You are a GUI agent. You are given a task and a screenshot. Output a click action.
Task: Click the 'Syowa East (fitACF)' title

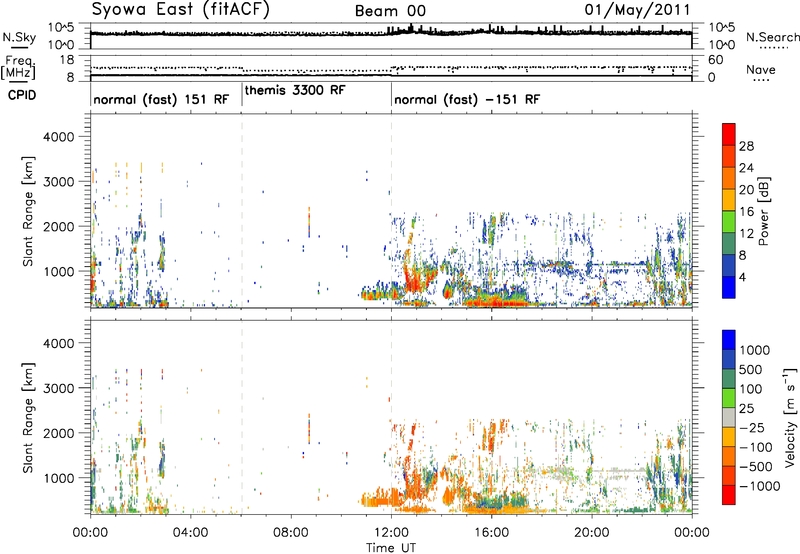180,10
